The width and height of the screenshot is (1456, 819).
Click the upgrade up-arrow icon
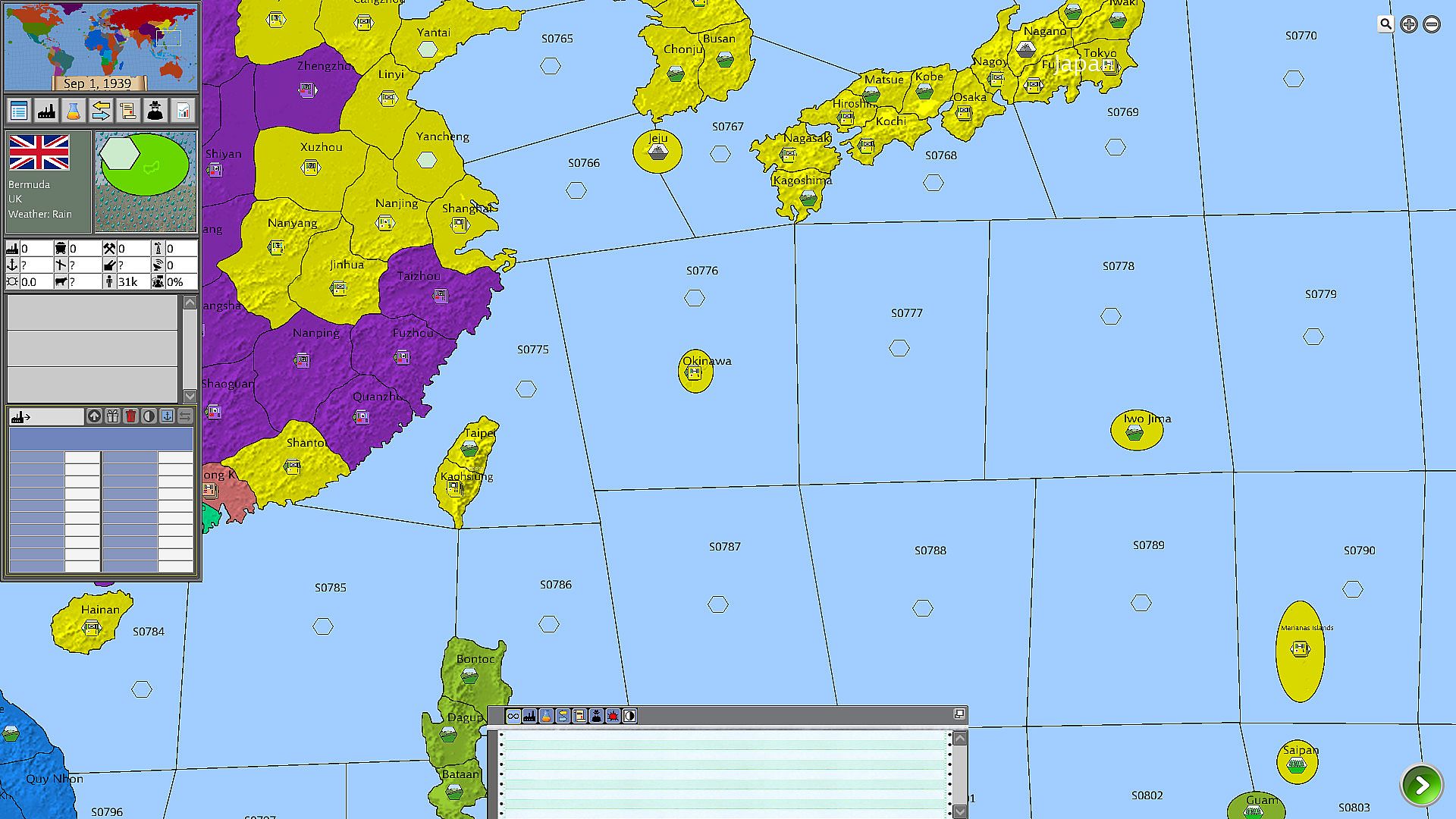[94, 416]
